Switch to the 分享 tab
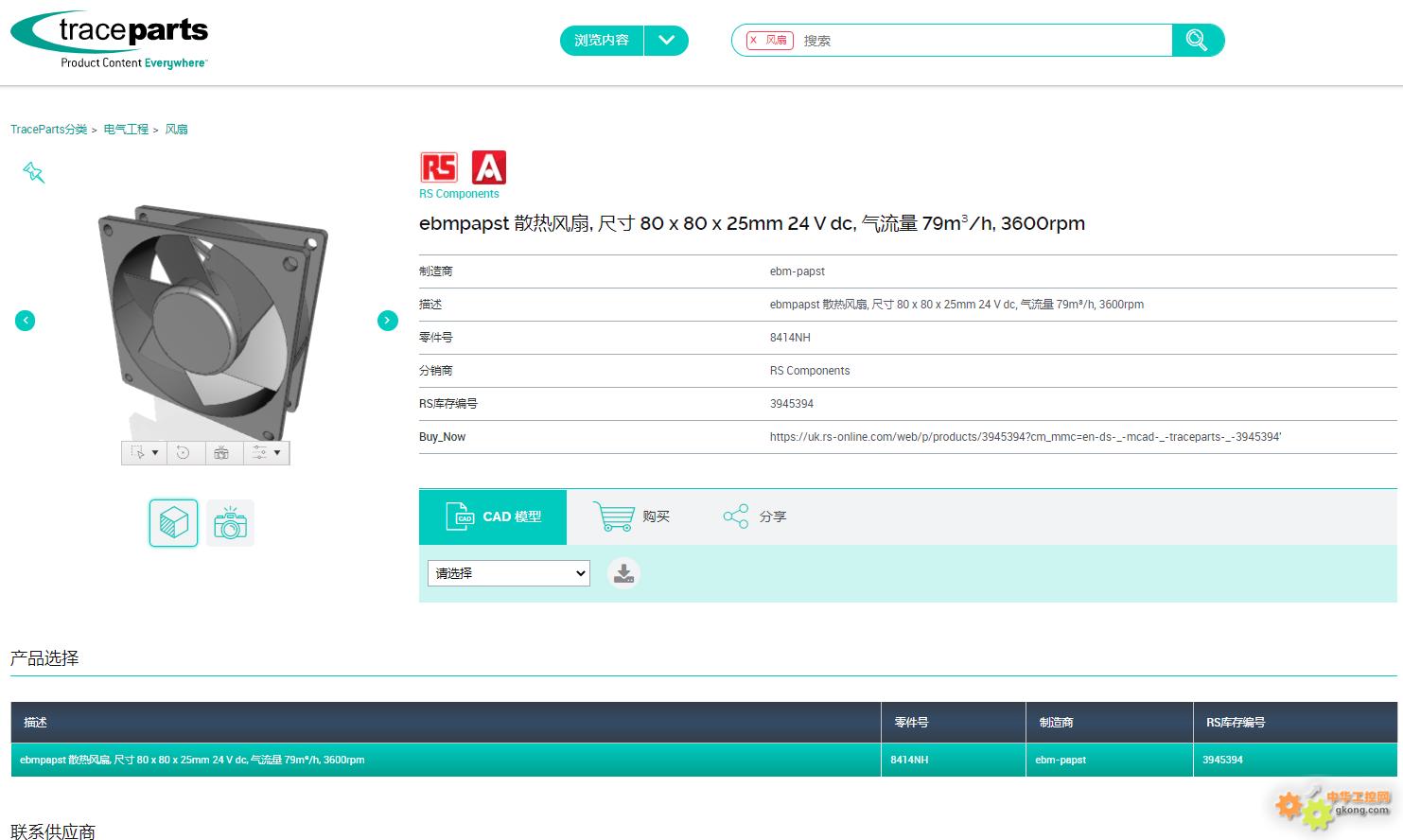The image size is (1403, 840). [754, 516]
